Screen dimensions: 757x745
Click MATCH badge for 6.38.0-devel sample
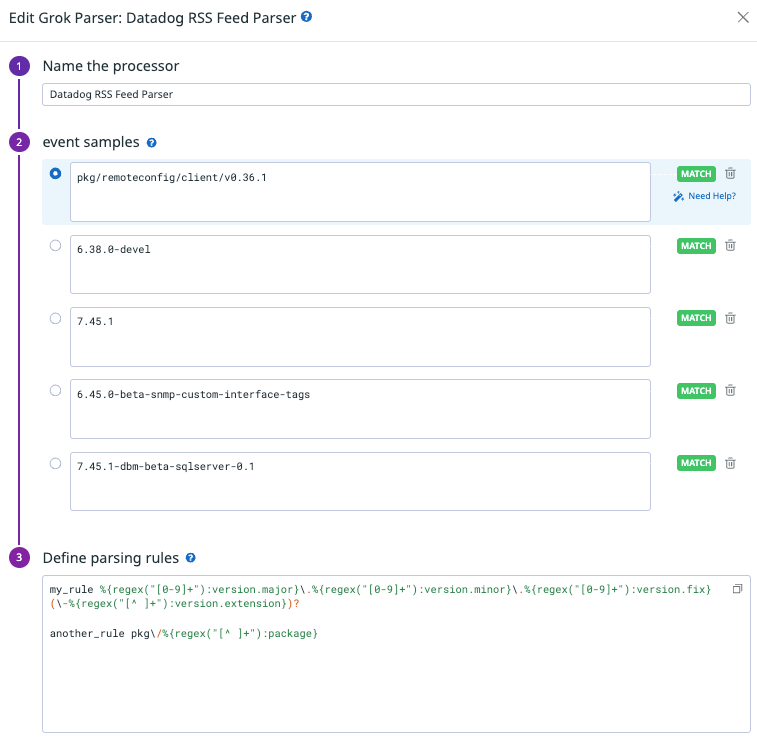point(696,246)
